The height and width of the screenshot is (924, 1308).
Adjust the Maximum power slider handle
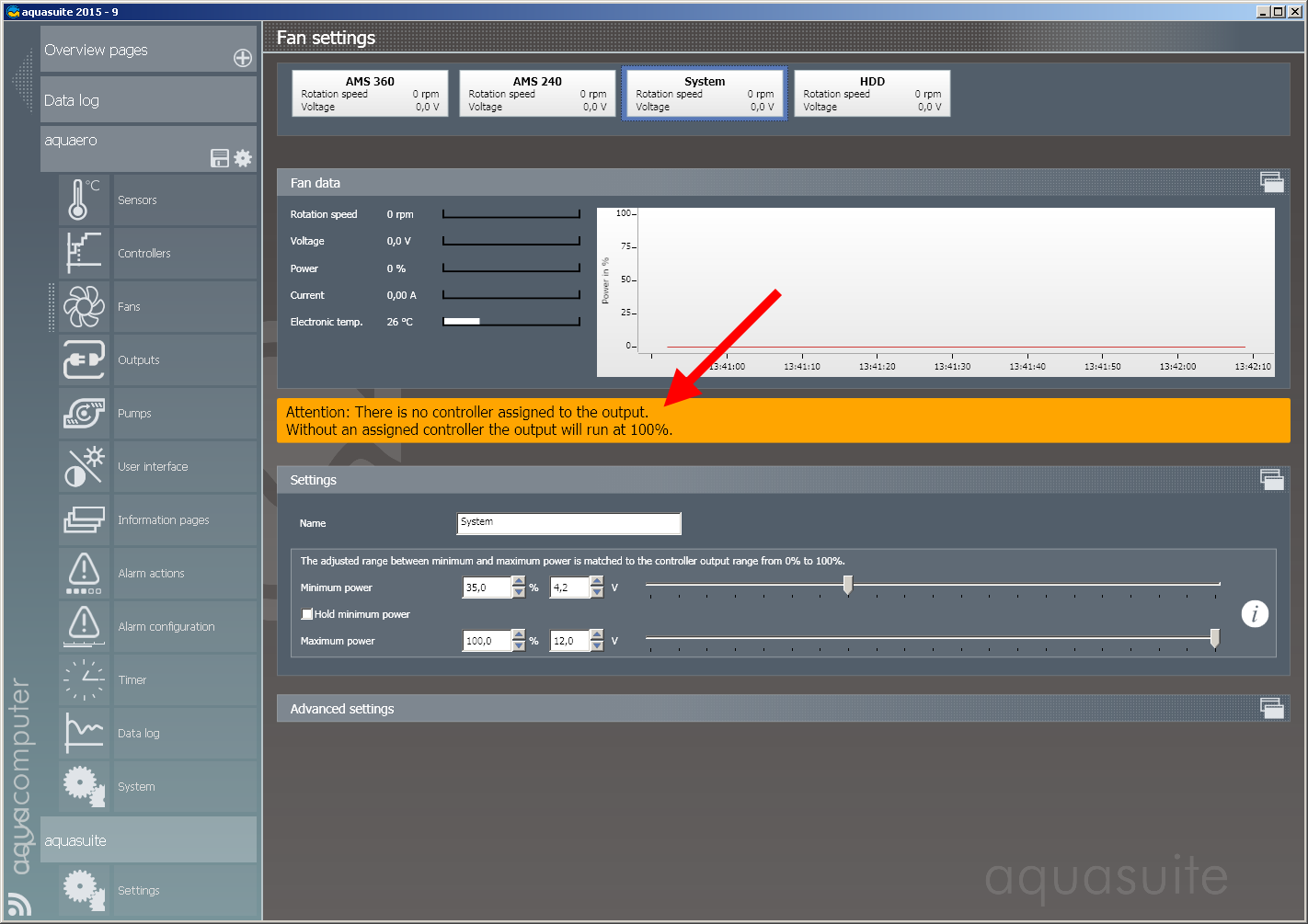(x=1215, y=638)
